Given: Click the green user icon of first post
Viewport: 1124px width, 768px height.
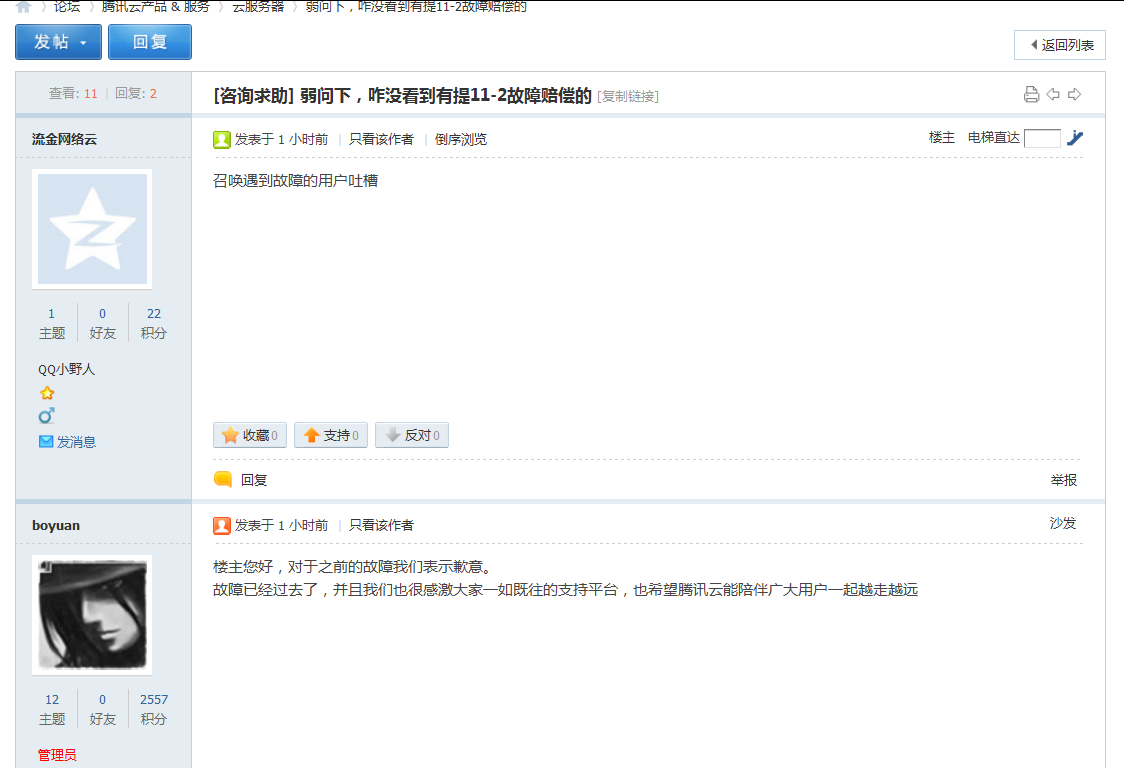Looking at the screenshot, I should (222, 139).
